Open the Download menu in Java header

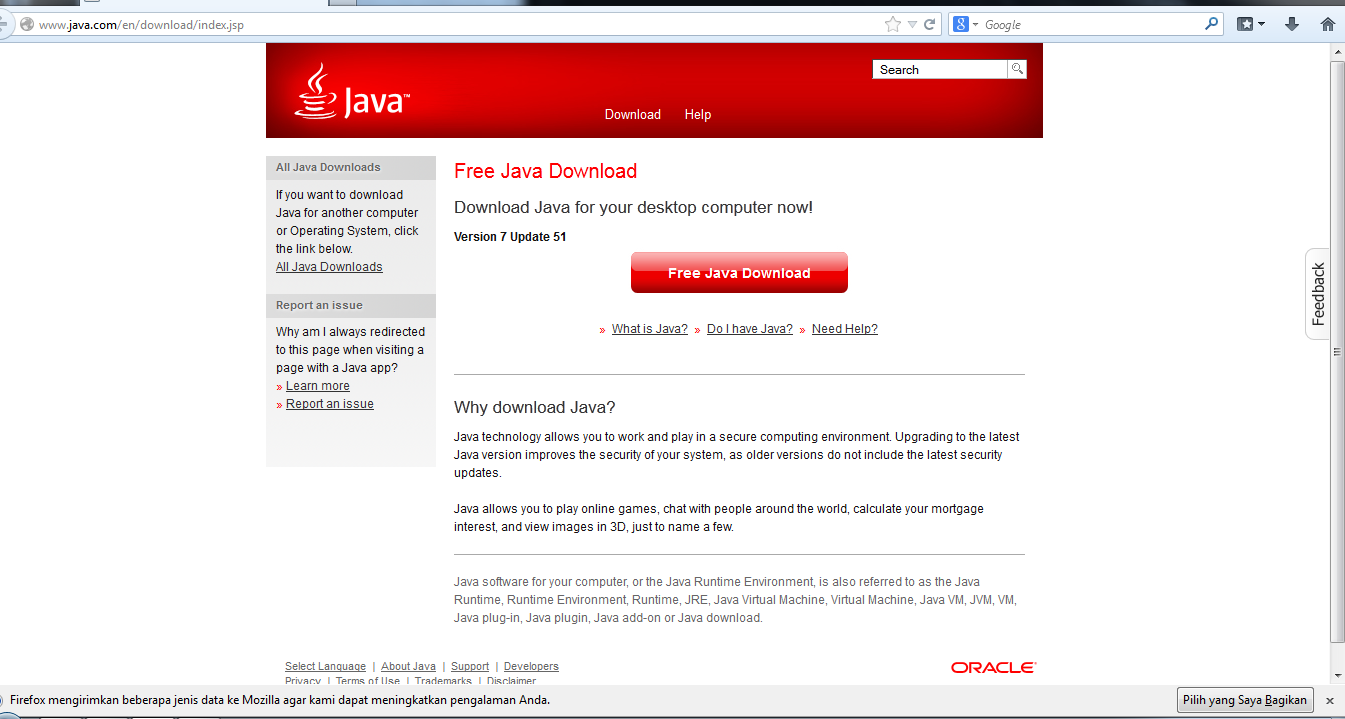633,115
